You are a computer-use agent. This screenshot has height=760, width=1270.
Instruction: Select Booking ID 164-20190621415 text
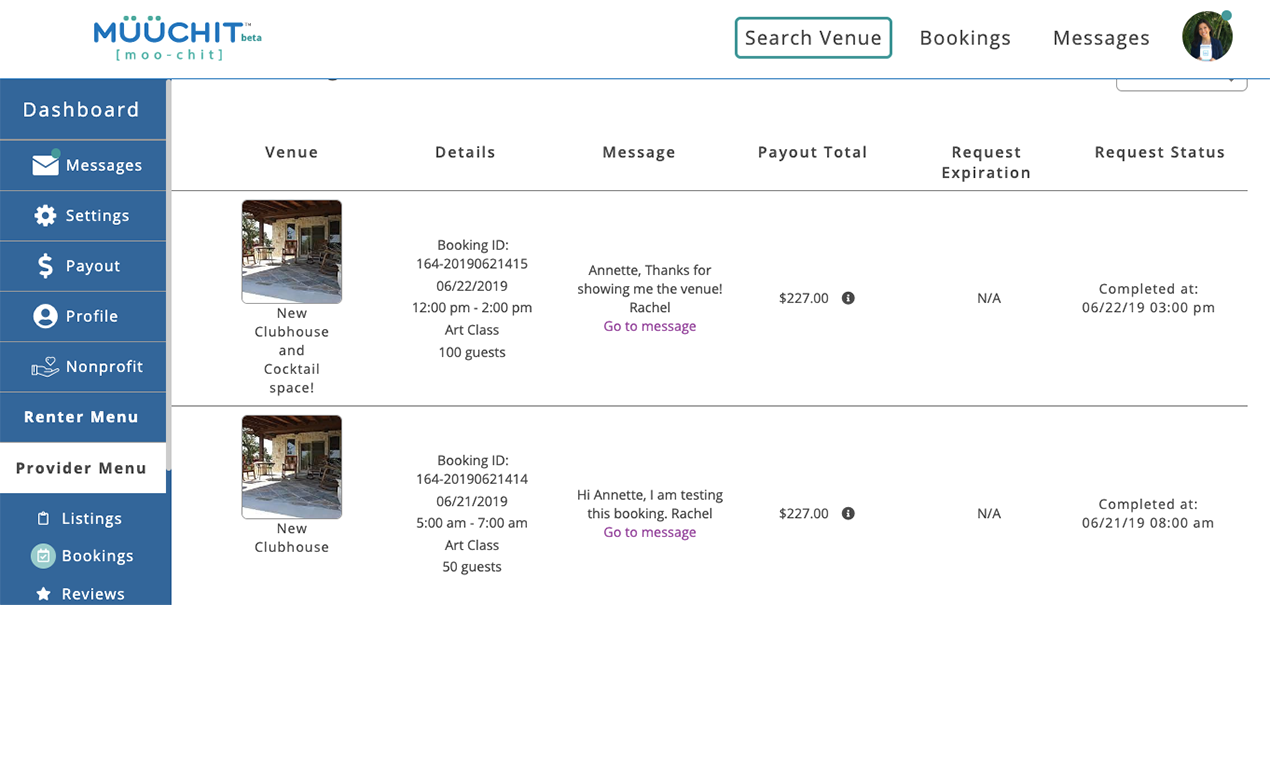(472, 254)
